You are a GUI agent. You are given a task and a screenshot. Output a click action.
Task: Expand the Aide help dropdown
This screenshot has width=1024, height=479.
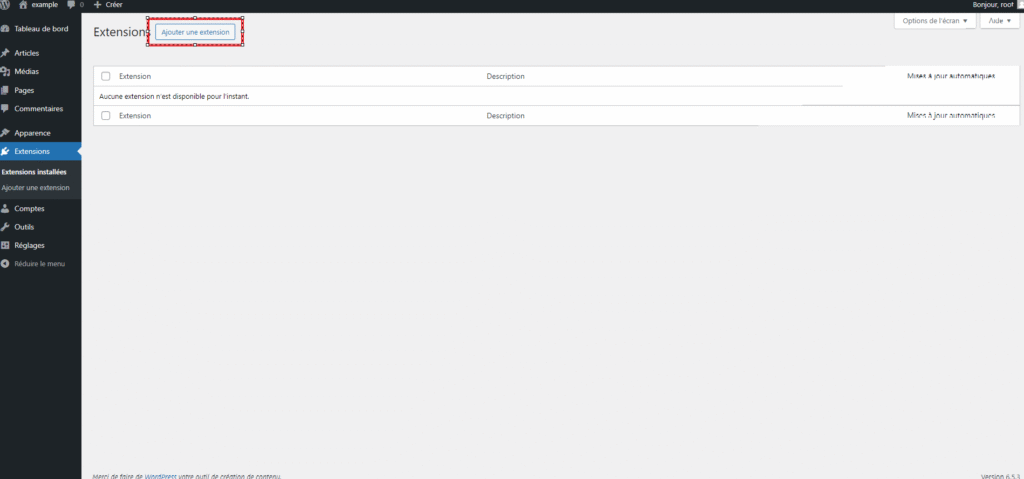pyautogui.click(x=1000, y=21)
